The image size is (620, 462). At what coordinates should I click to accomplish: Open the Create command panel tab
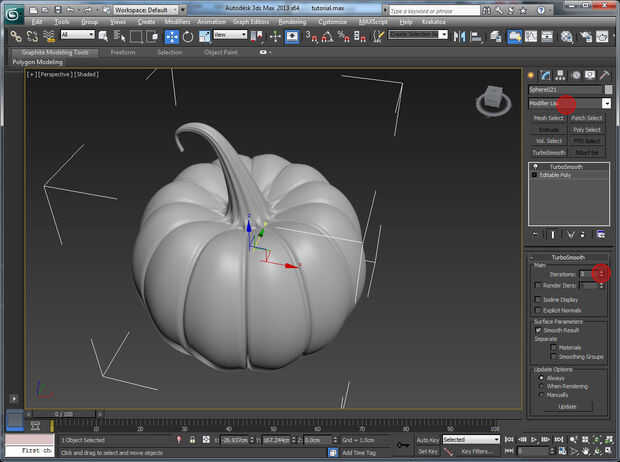pos(532,75)
